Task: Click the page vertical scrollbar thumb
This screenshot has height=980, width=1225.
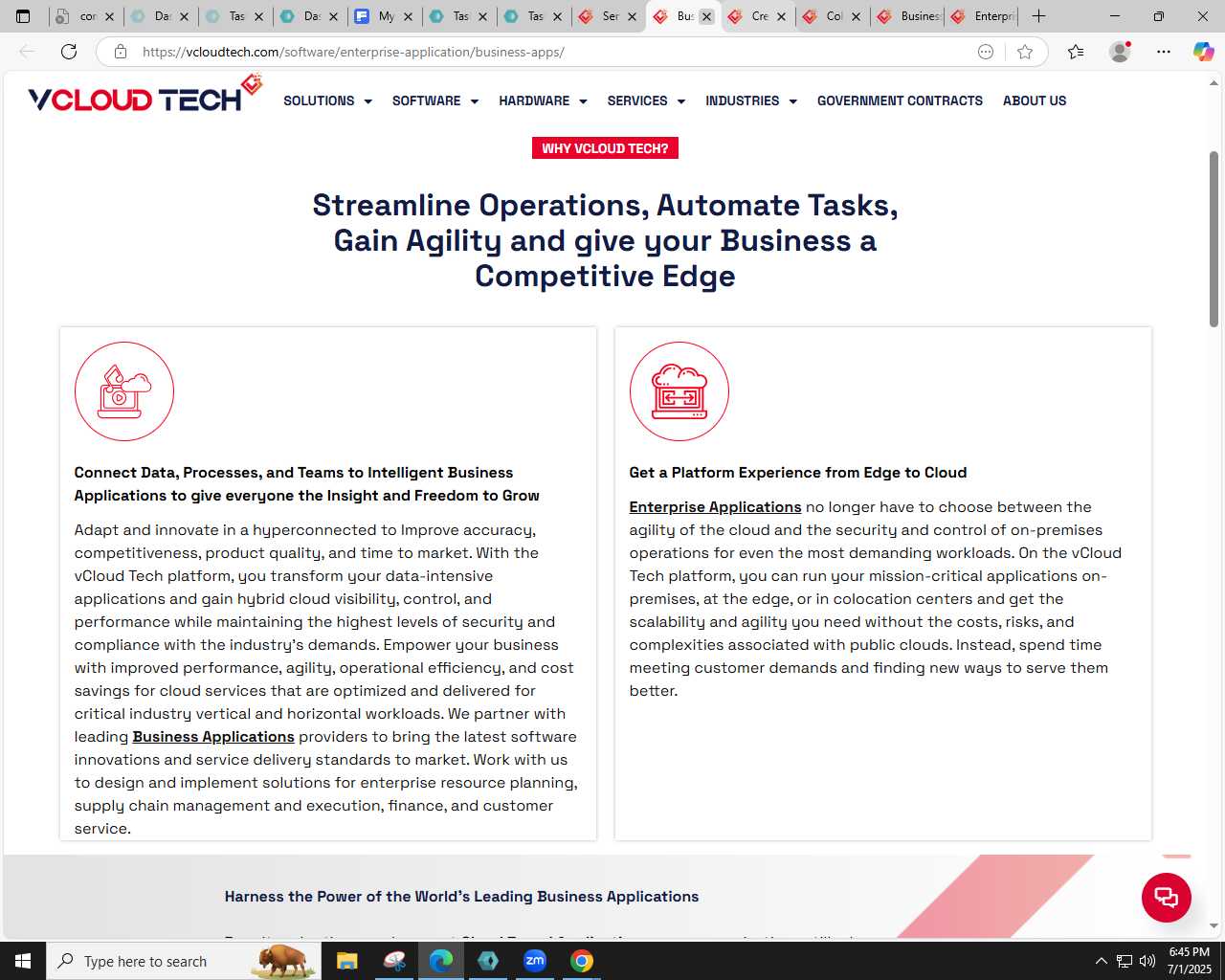Action: click(1214, 239)
